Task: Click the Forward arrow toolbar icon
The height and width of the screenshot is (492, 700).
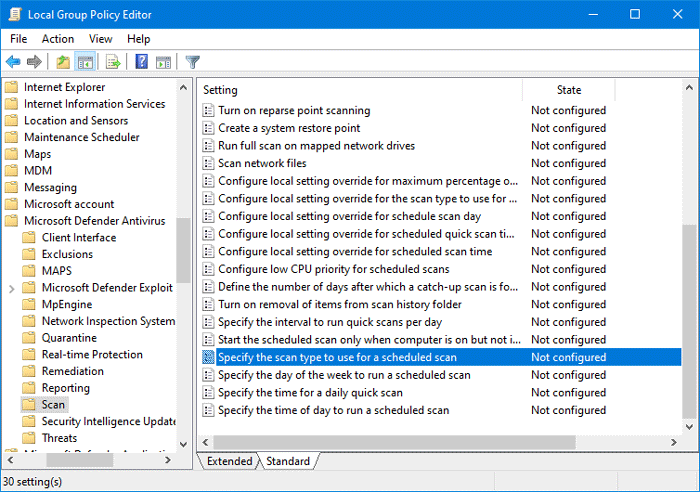Action: [34, 62]
